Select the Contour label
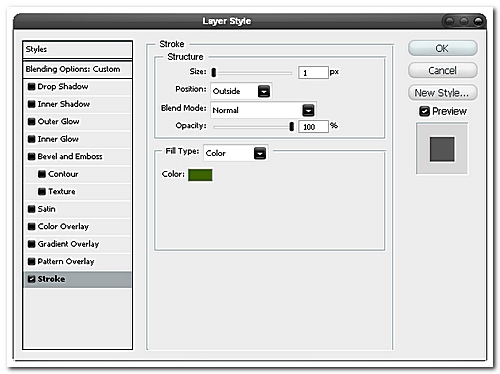 (63, 174)
